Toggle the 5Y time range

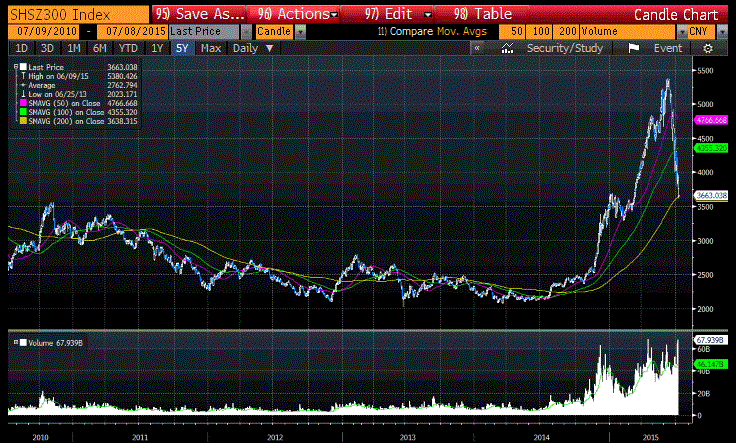[x=183, y=48]
